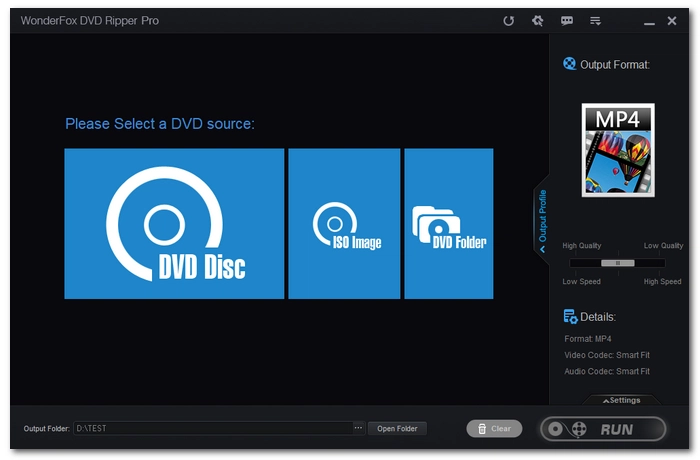
Task: Close the WonderFox DVD Ripper Pro window
Action: [x=677, y=20]
